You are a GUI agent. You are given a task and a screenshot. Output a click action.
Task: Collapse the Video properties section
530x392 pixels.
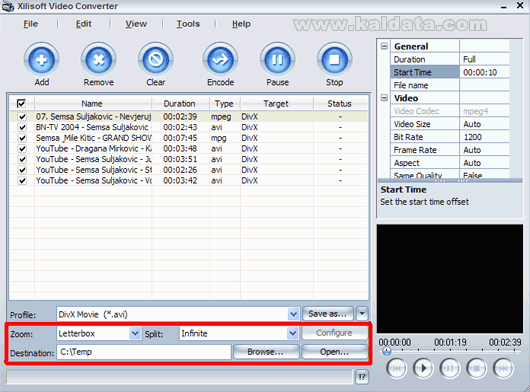384,98
